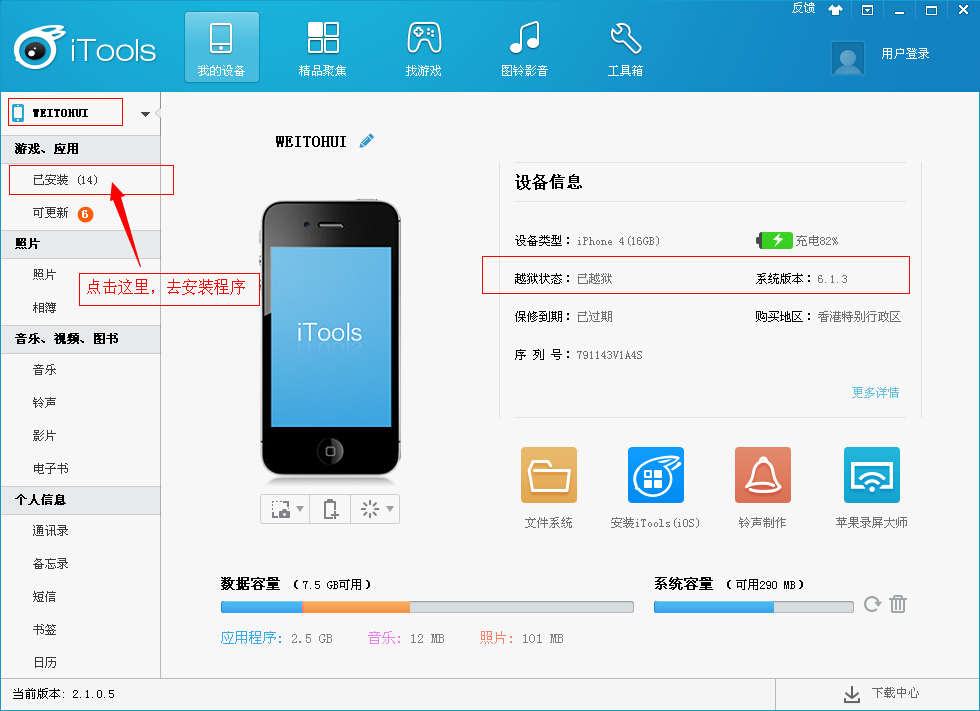Open the 文件系统 folder icon
Image resolution: width=980 pixels, height=711 pixels.
pyautogui.click(x=549, y=475)
